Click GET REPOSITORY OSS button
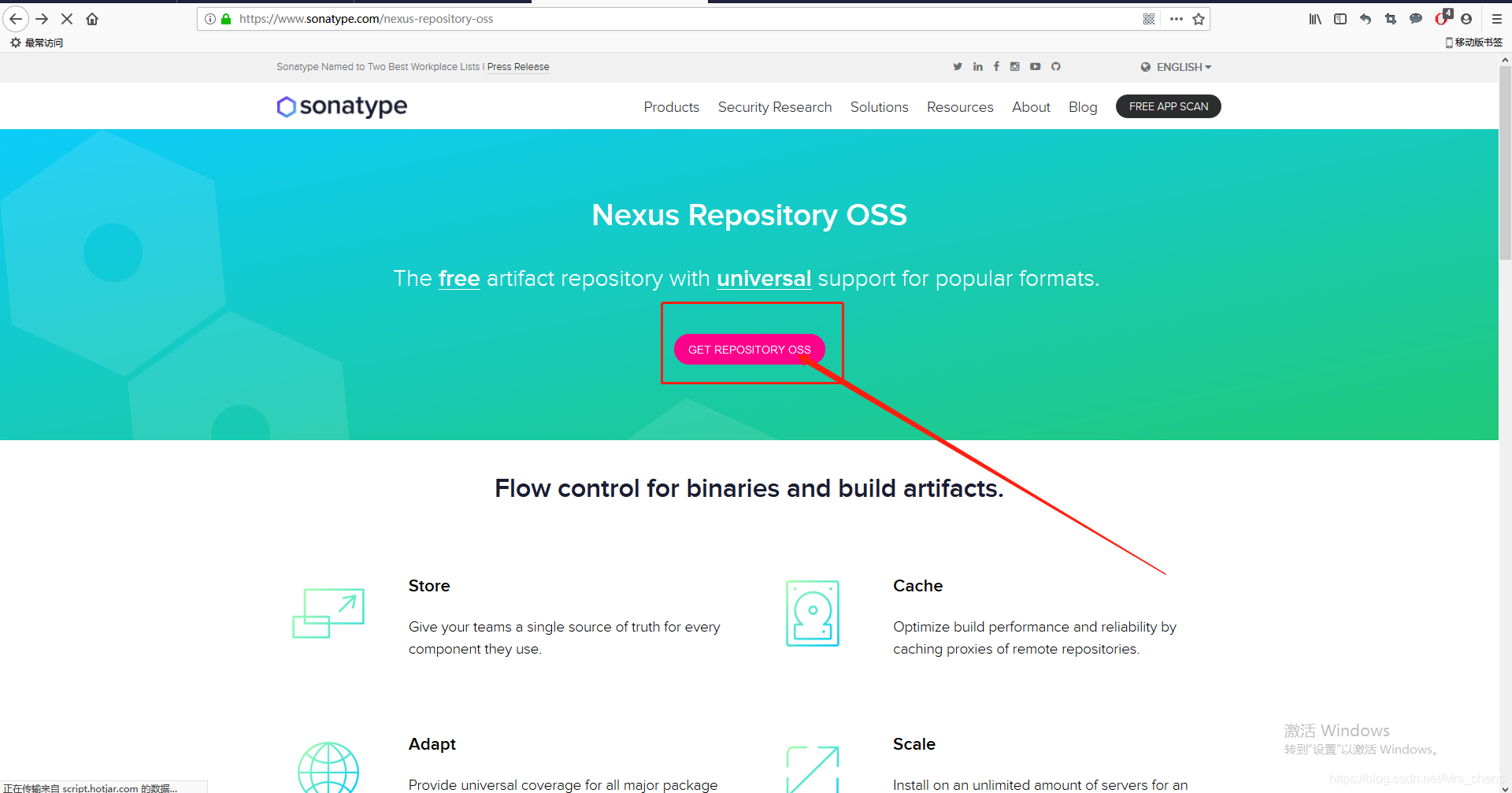The height and width of the screenshot is (793, 1512). (750, 349)
